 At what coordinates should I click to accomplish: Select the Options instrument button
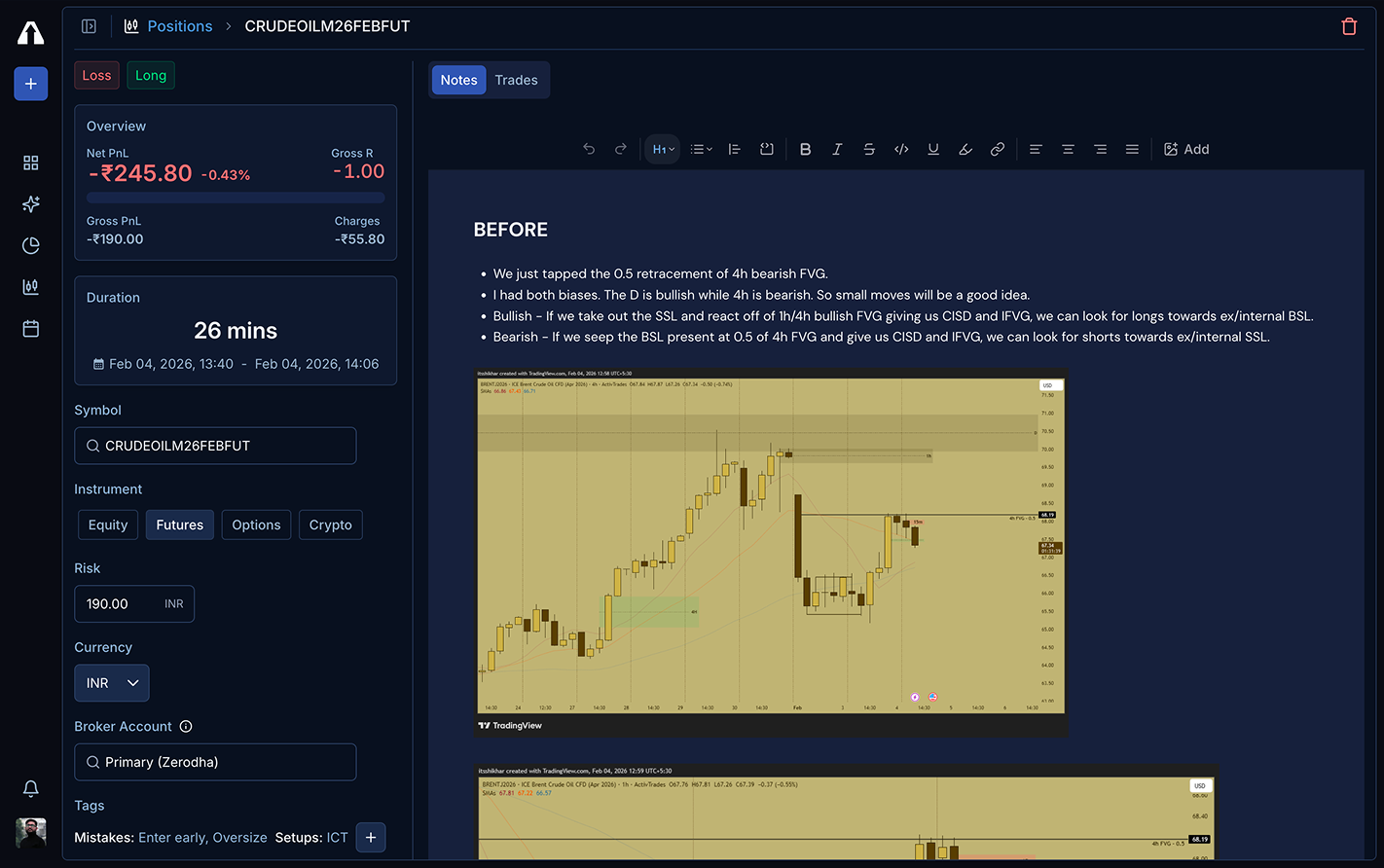coord(256,524)
